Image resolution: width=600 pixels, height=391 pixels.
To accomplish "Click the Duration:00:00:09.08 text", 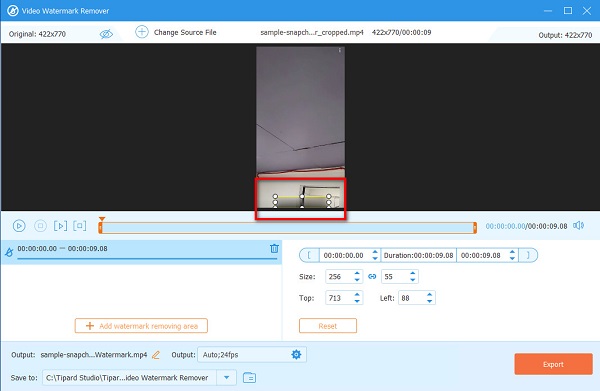I will point(419,255).
